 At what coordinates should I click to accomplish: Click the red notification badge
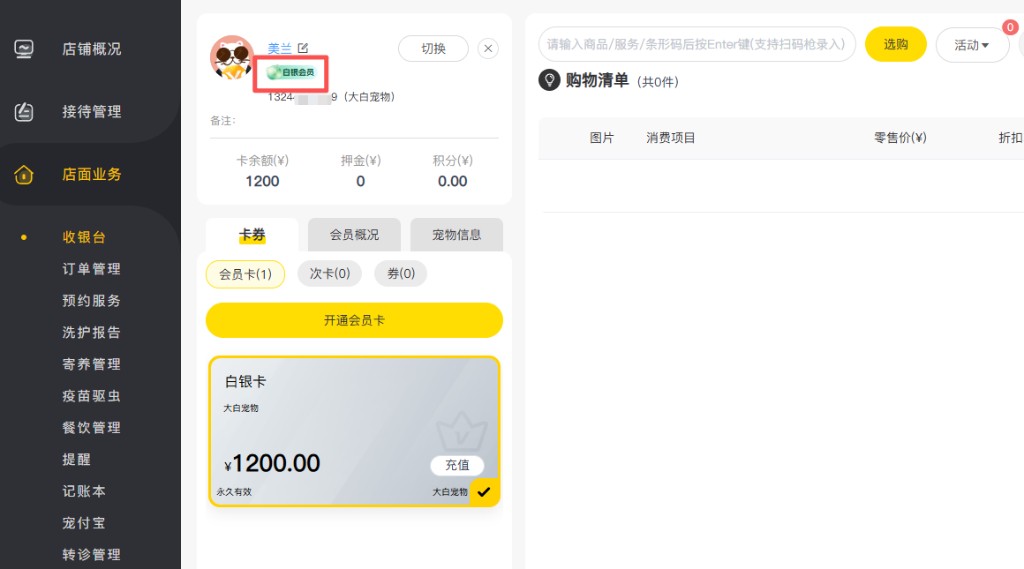pos(1010,27)
